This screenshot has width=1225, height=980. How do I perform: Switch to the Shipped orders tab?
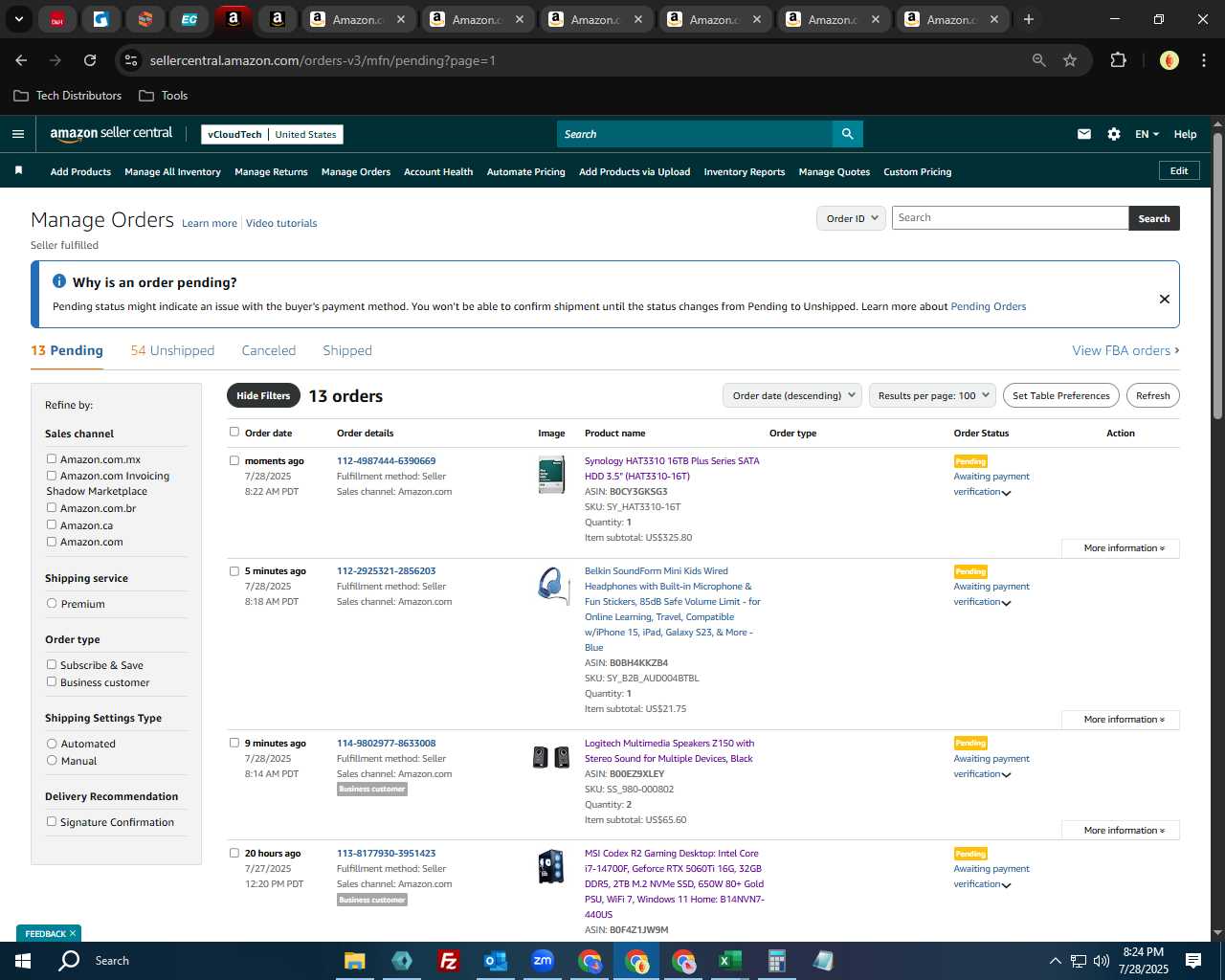(347, 350)
